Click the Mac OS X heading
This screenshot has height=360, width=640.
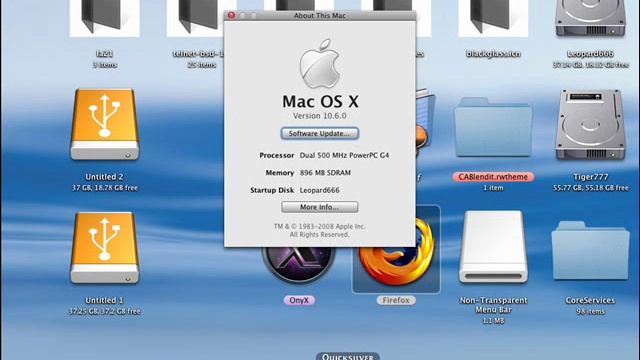(x=320, y=101)
